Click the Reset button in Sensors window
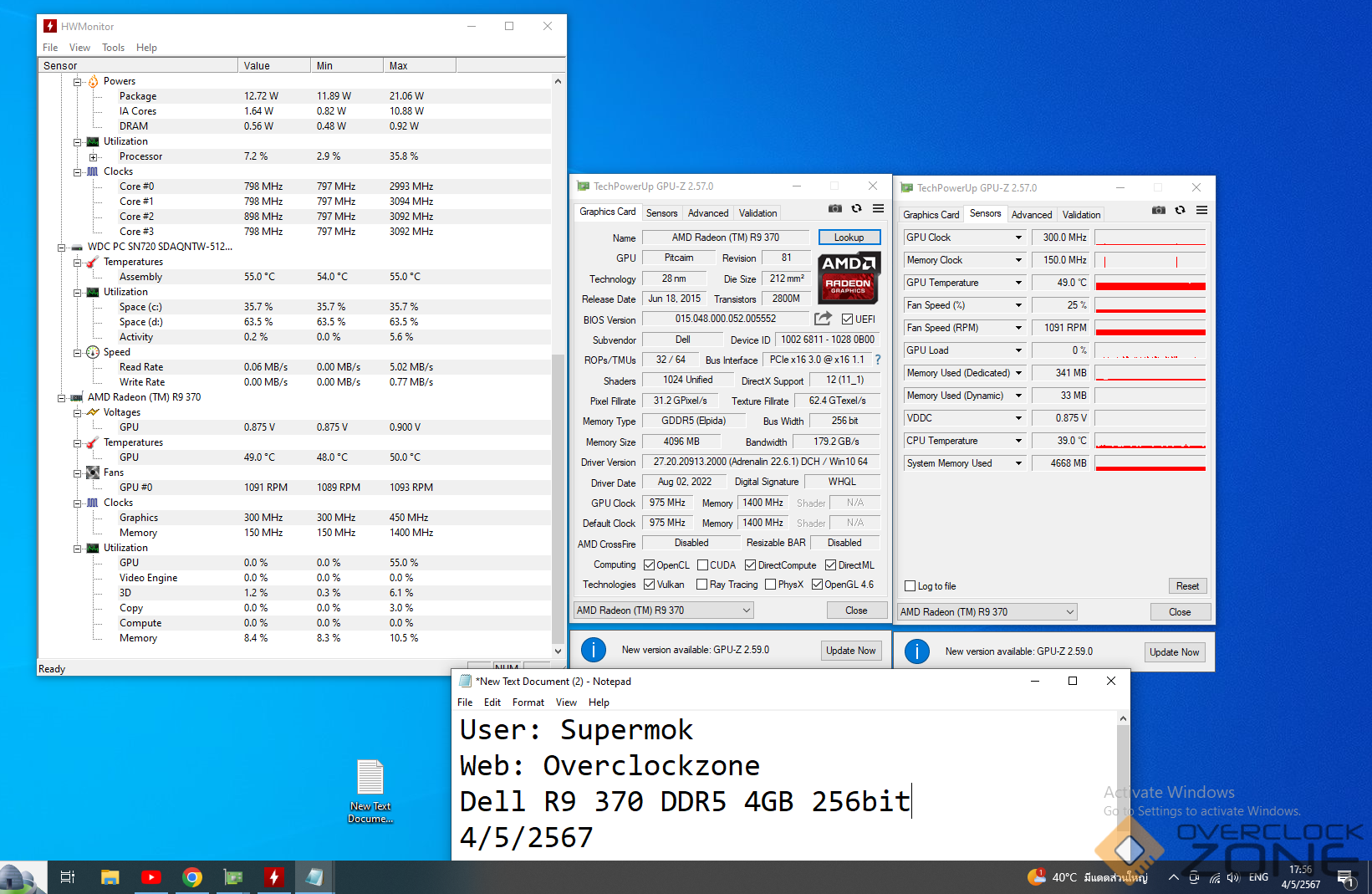 pyautogui.click(x=1187, y=586)
